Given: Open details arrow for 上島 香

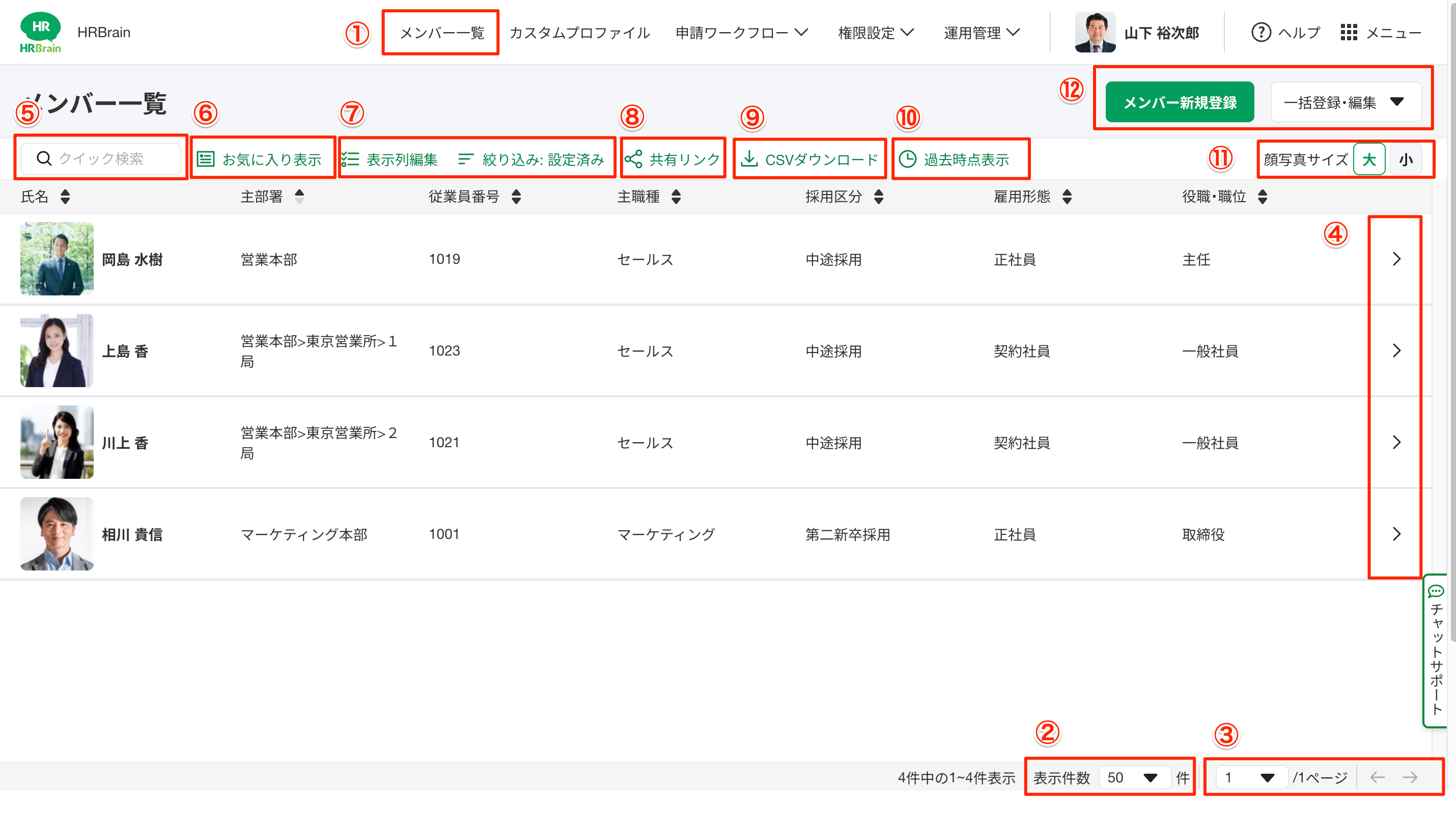Looking at the screenshot, I should [x=1396, y=350].
